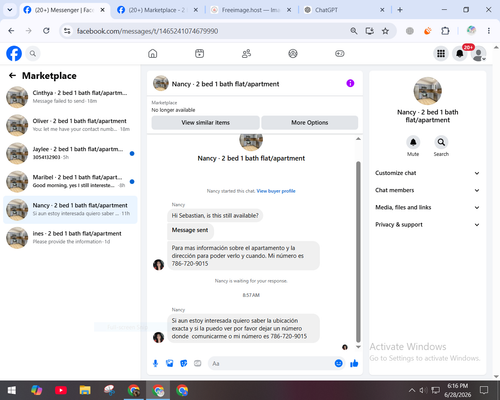Open the emoji picker smiley icon
Viewport: 500px width, 400px height.
338,363
